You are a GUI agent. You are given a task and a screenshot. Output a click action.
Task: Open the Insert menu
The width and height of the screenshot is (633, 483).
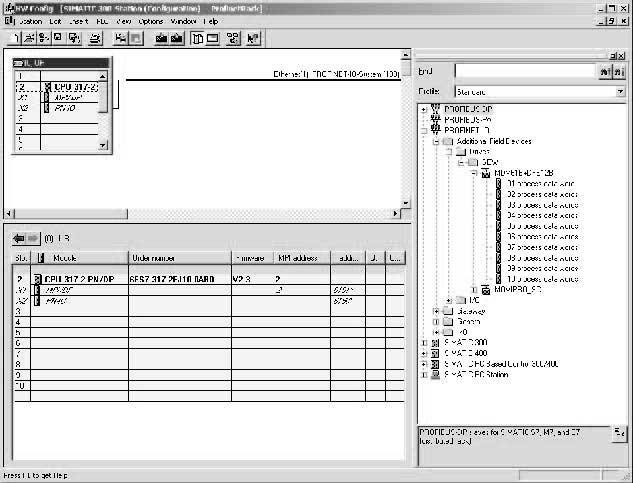(78, 21)
